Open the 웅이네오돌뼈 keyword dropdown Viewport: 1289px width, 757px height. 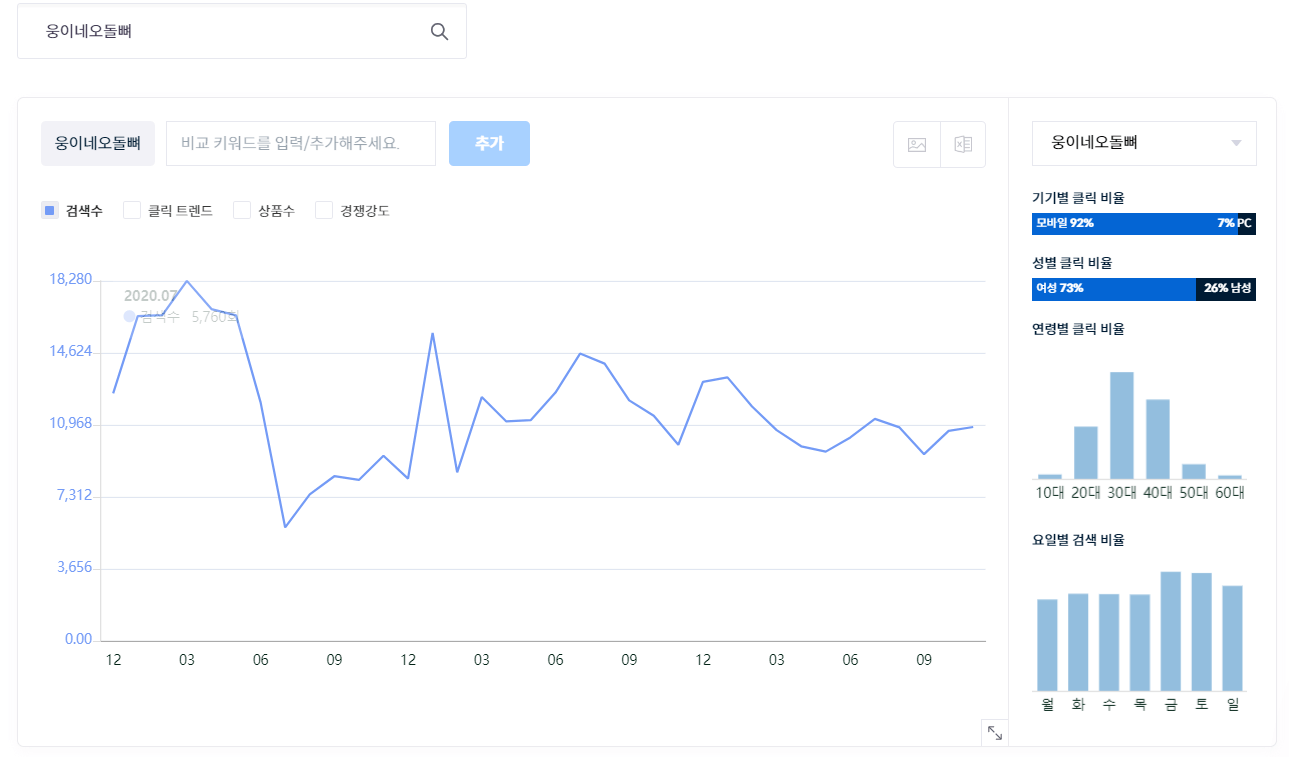[x=1144, y=143]
